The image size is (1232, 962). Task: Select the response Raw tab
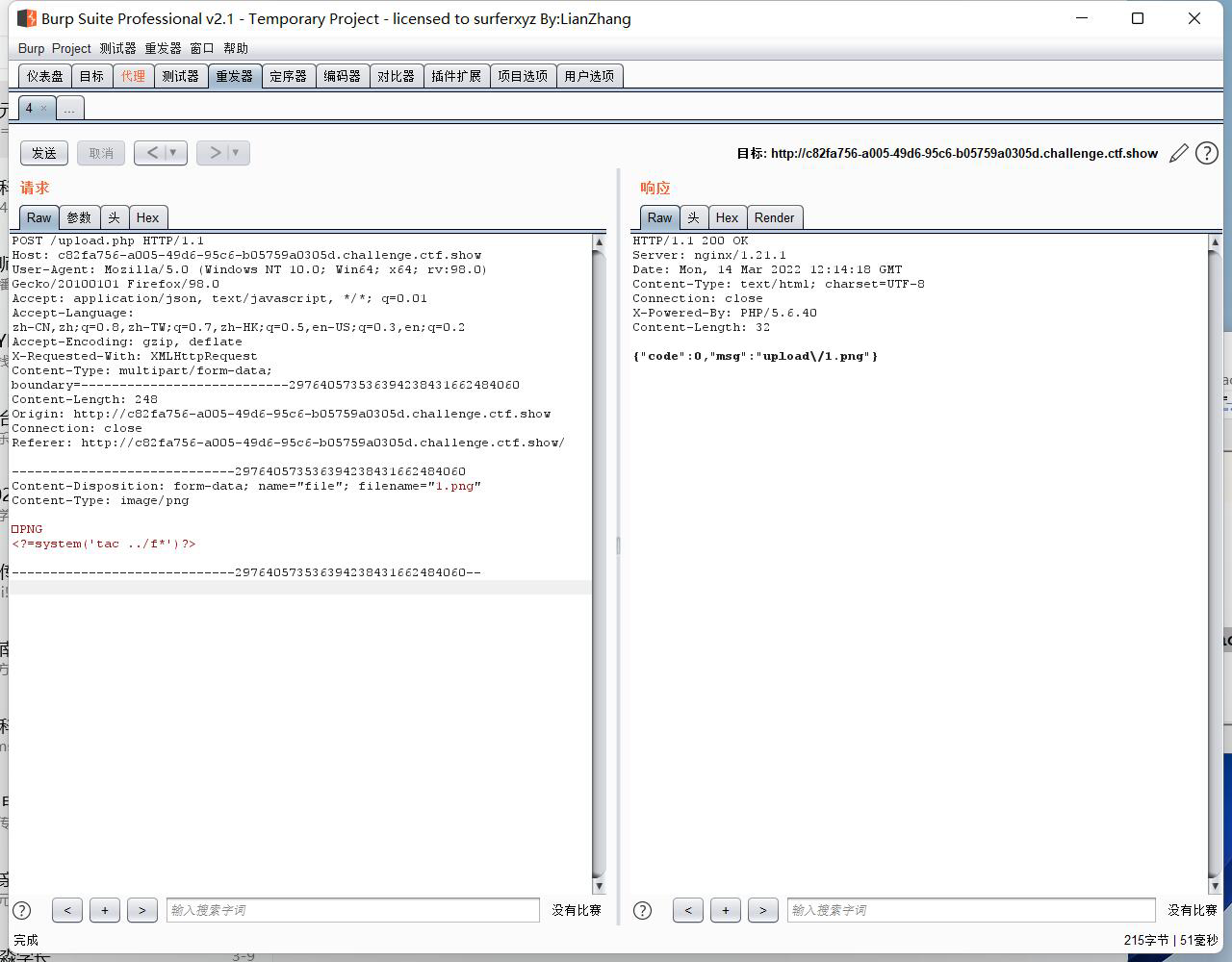[x=660, y=217]
